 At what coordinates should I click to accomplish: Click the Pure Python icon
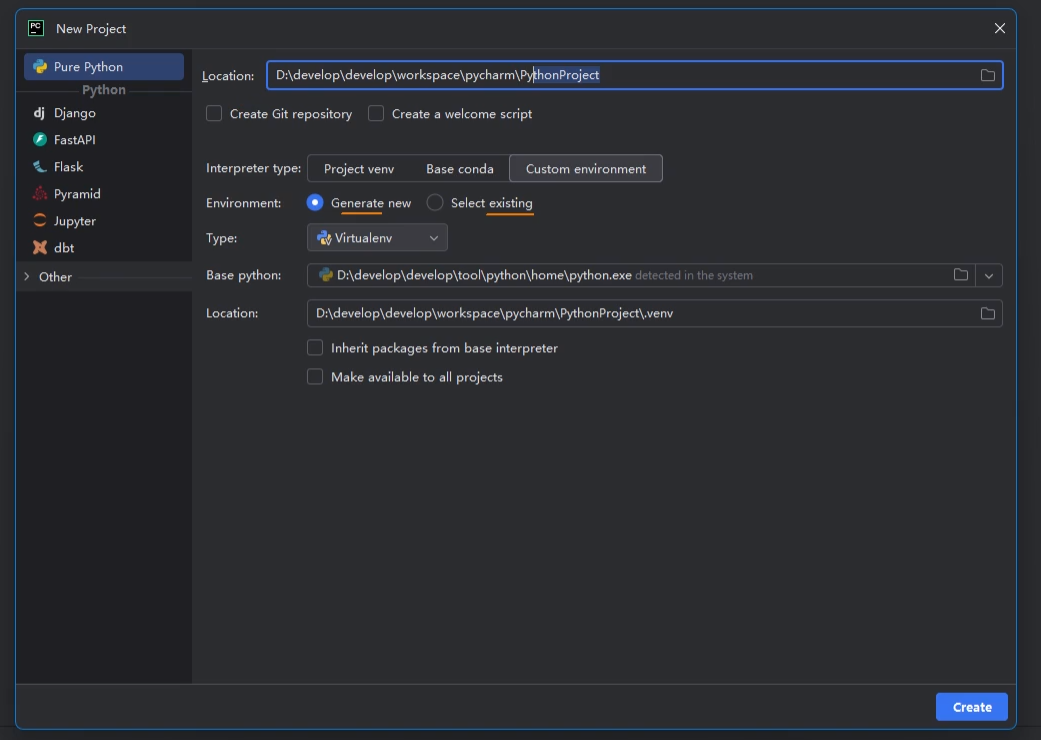pos(40,66)
